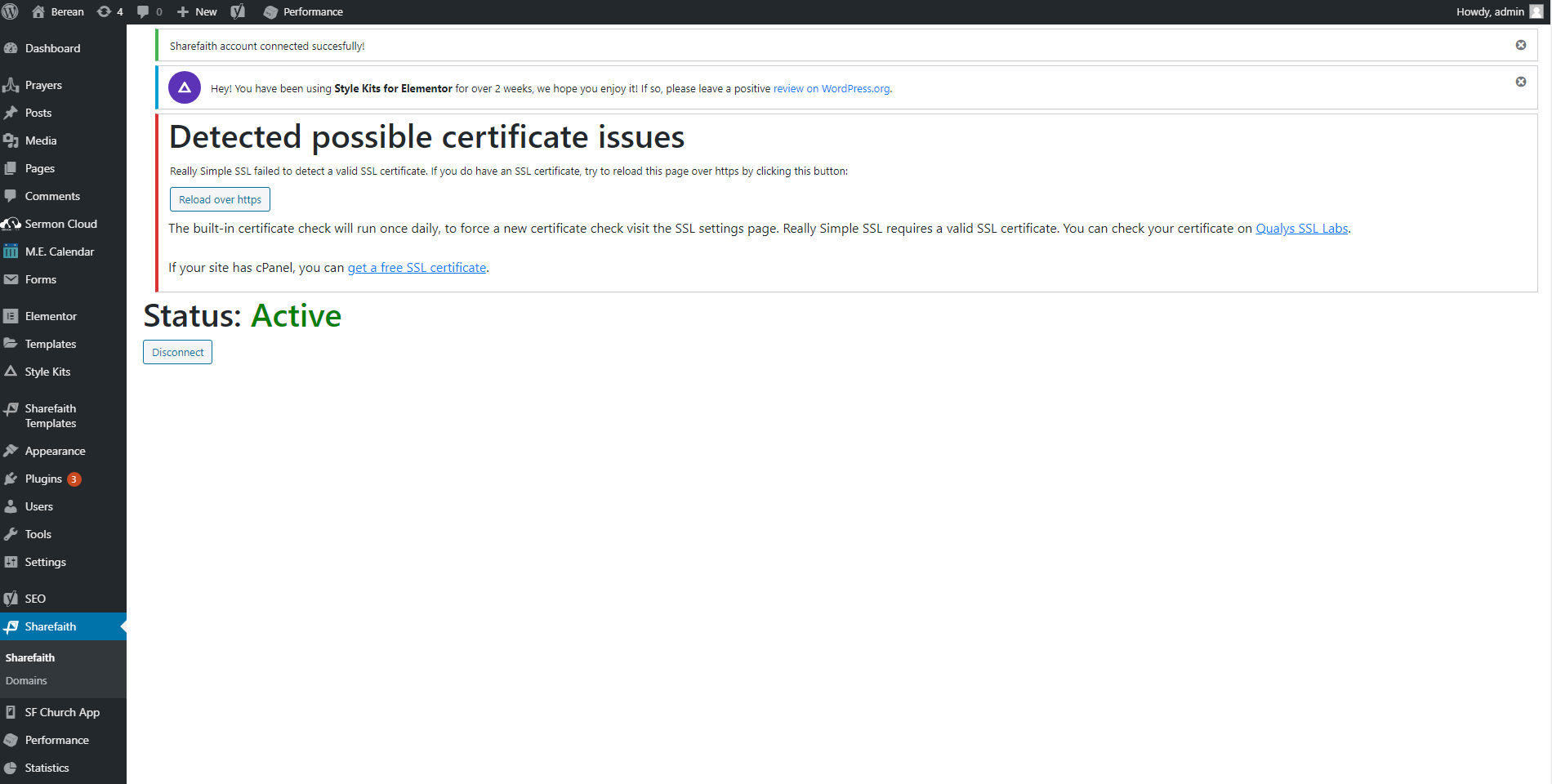
Task: Click the Yoast SEO icon in admin bar
Action: point(238,11)
